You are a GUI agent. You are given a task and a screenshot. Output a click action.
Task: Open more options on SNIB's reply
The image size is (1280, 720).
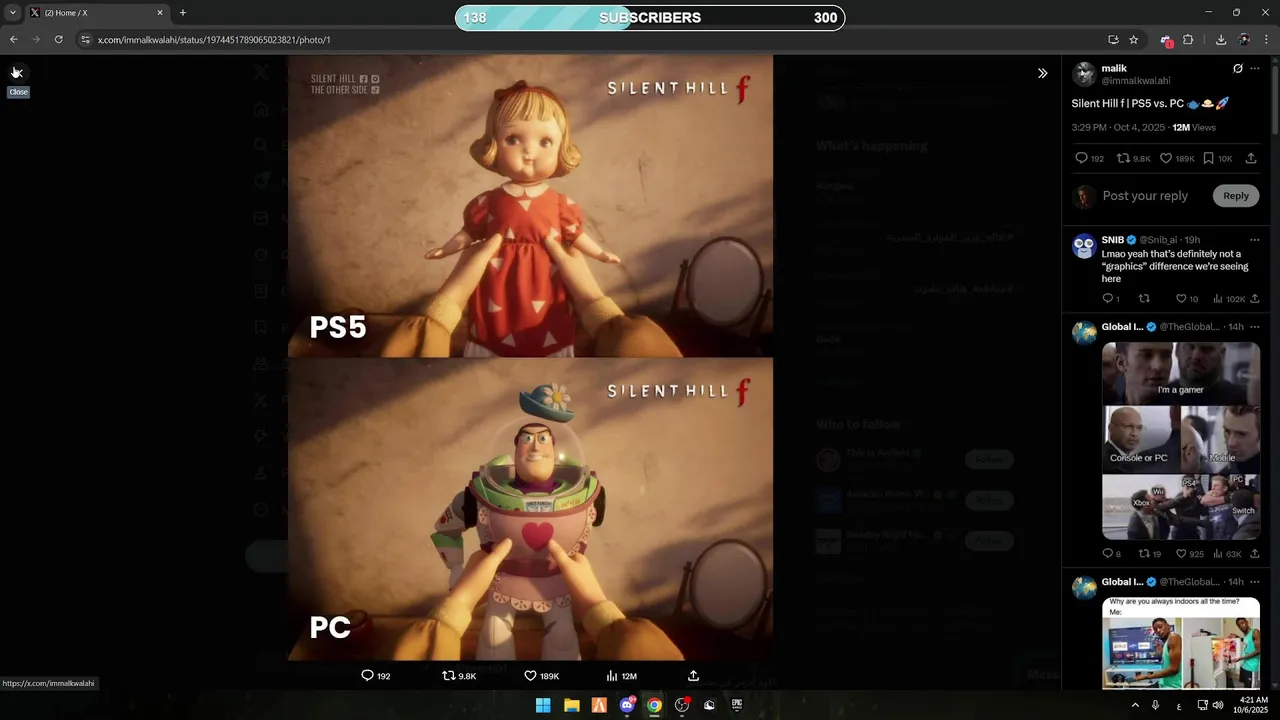(x=1255, y=240)
